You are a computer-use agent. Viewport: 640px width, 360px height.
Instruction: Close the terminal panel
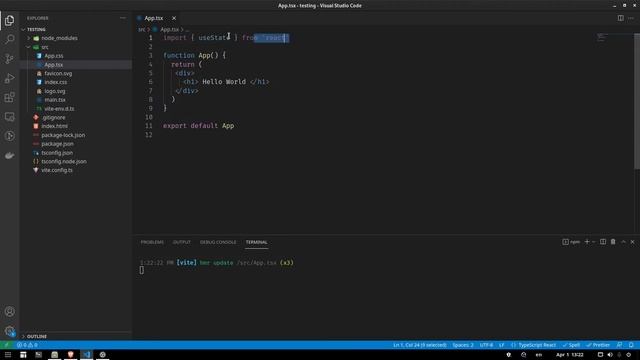point(633,242)
